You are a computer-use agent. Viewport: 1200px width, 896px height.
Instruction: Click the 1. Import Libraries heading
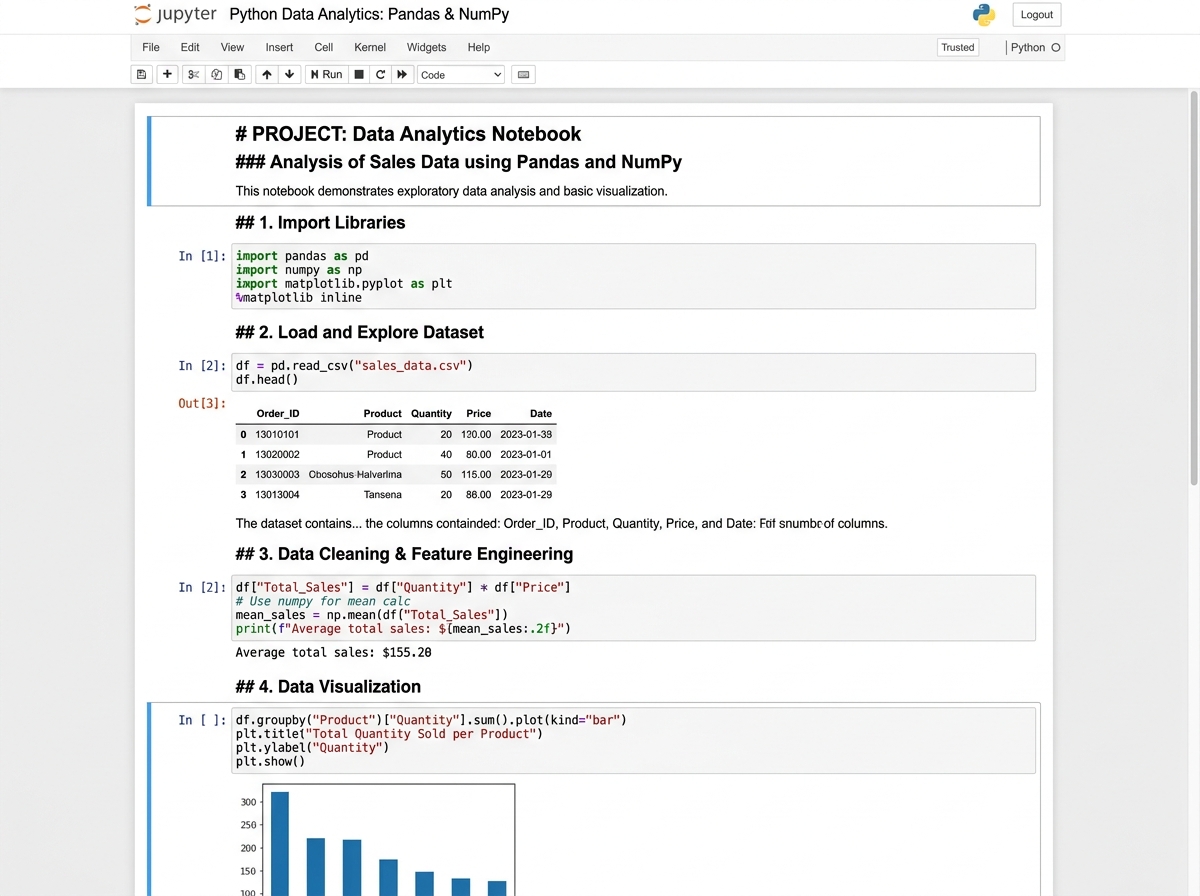coord(320,222)
